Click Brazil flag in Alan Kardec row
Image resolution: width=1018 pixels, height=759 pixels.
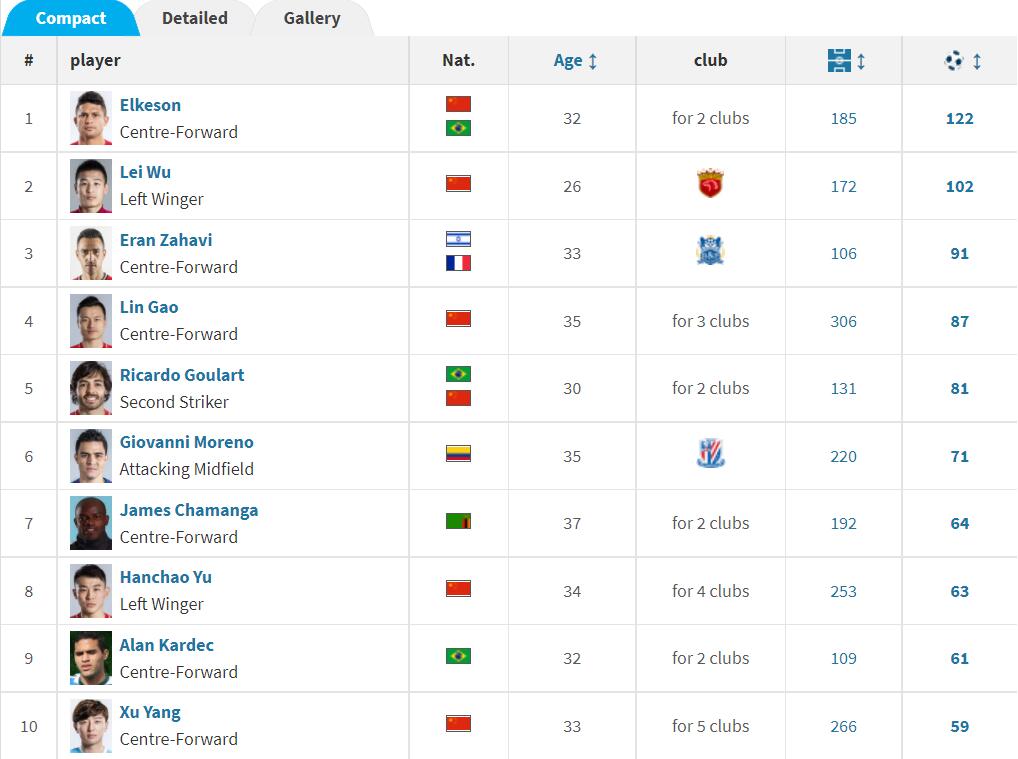[x=458, y=656]
